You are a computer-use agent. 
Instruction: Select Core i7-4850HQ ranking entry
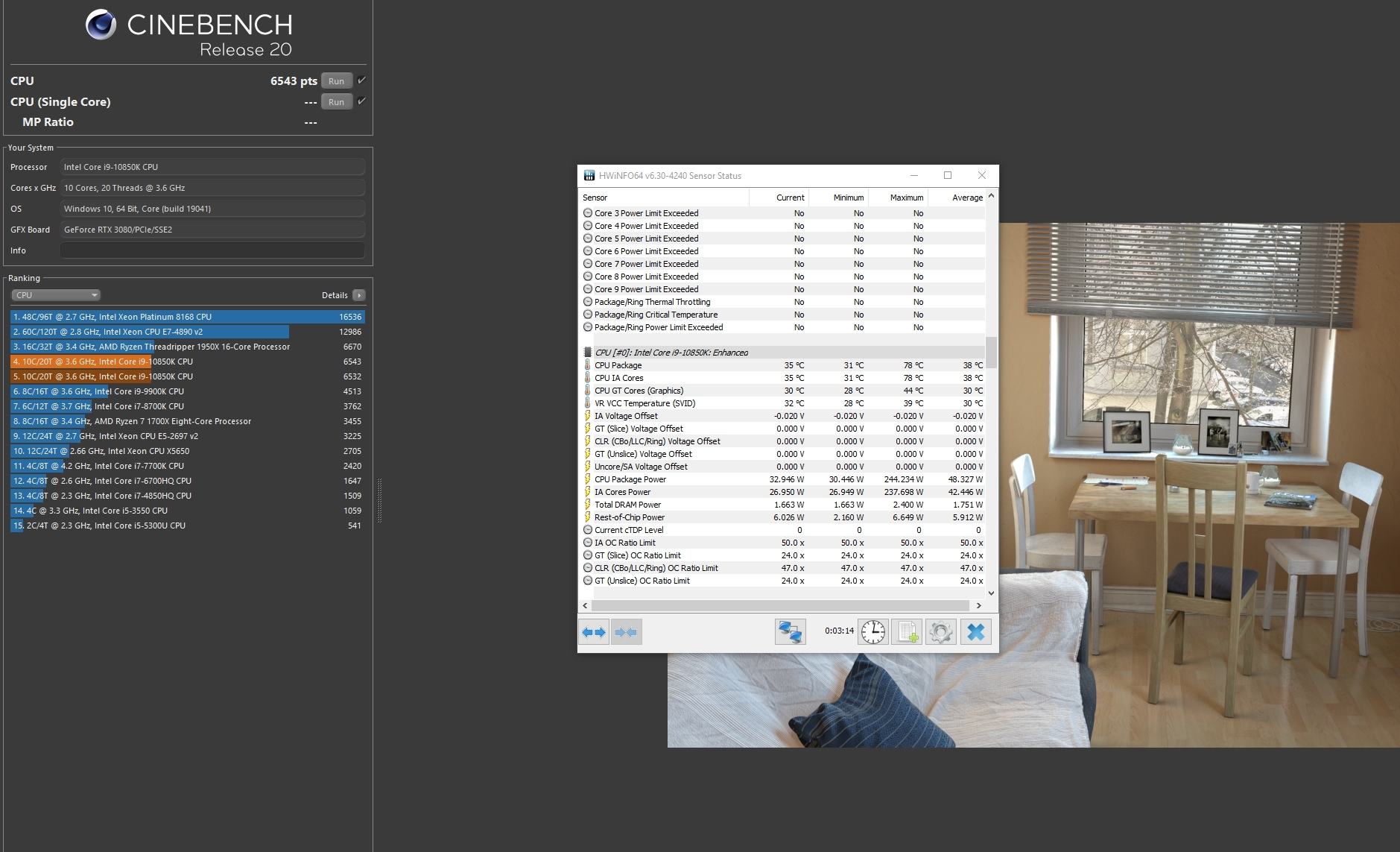coord(188,496)
